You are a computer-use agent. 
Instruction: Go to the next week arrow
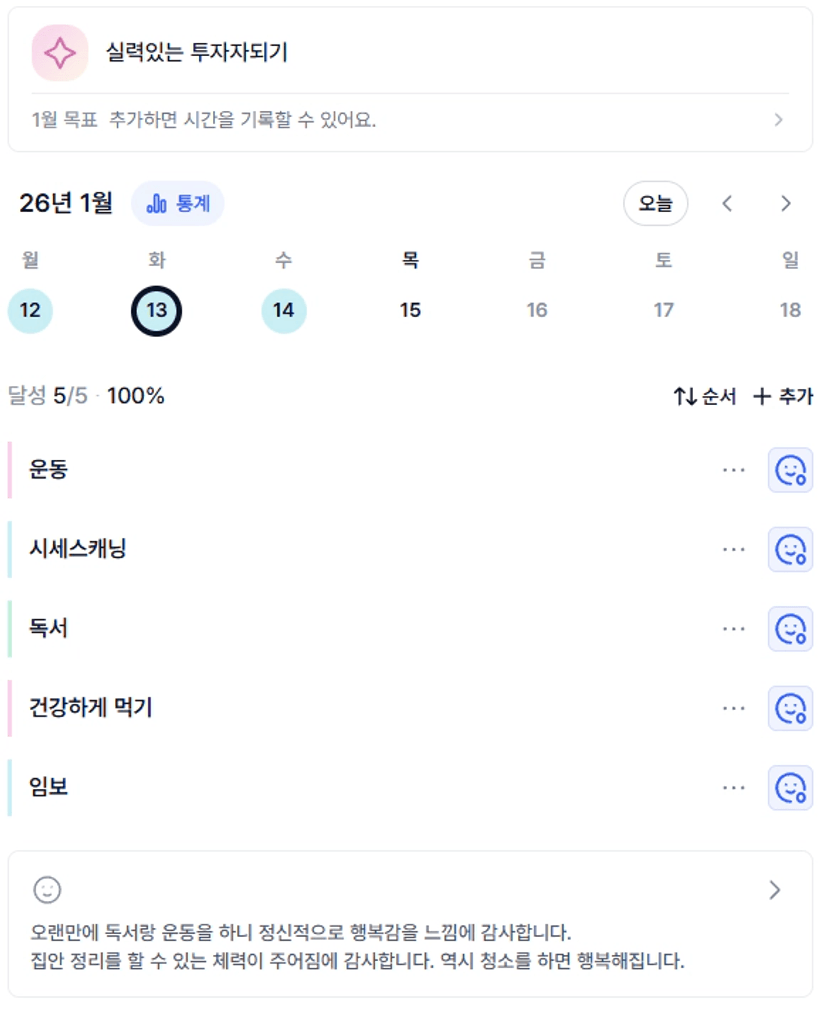pyautogui.click(x=786, y=204)
